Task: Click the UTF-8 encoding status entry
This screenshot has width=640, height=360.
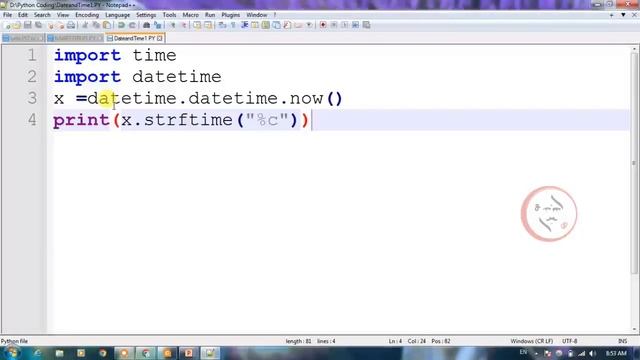Action: pos(569,341)
